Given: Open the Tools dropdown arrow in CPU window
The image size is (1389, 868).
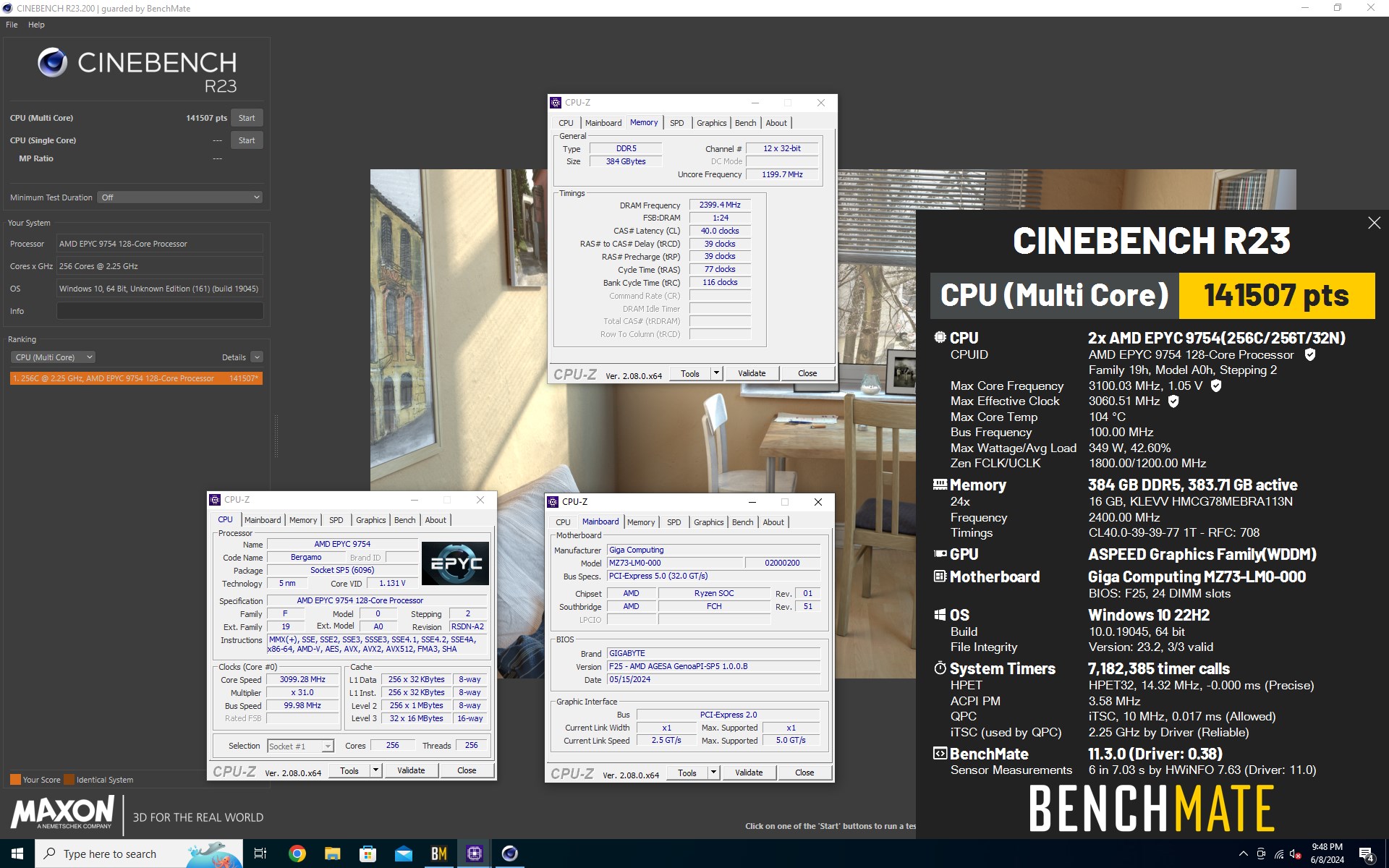Looking at the screenshot, I should 375,770.
